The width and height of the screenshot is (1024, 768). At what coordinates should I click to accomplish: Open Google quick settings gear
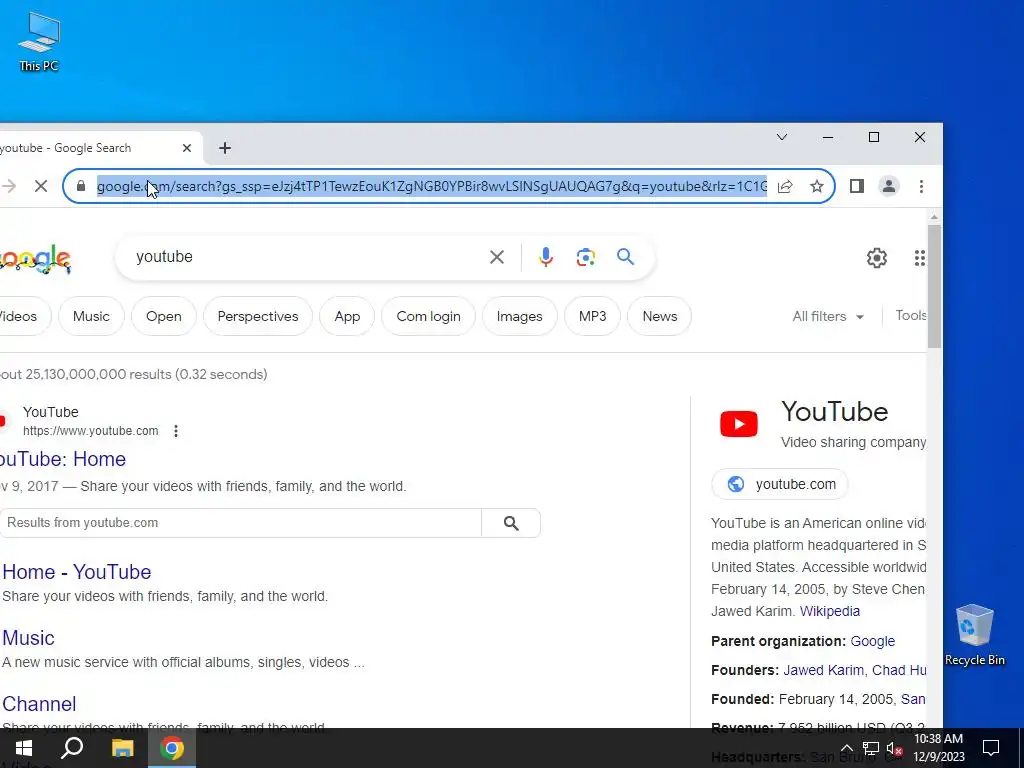click(877, 258)
